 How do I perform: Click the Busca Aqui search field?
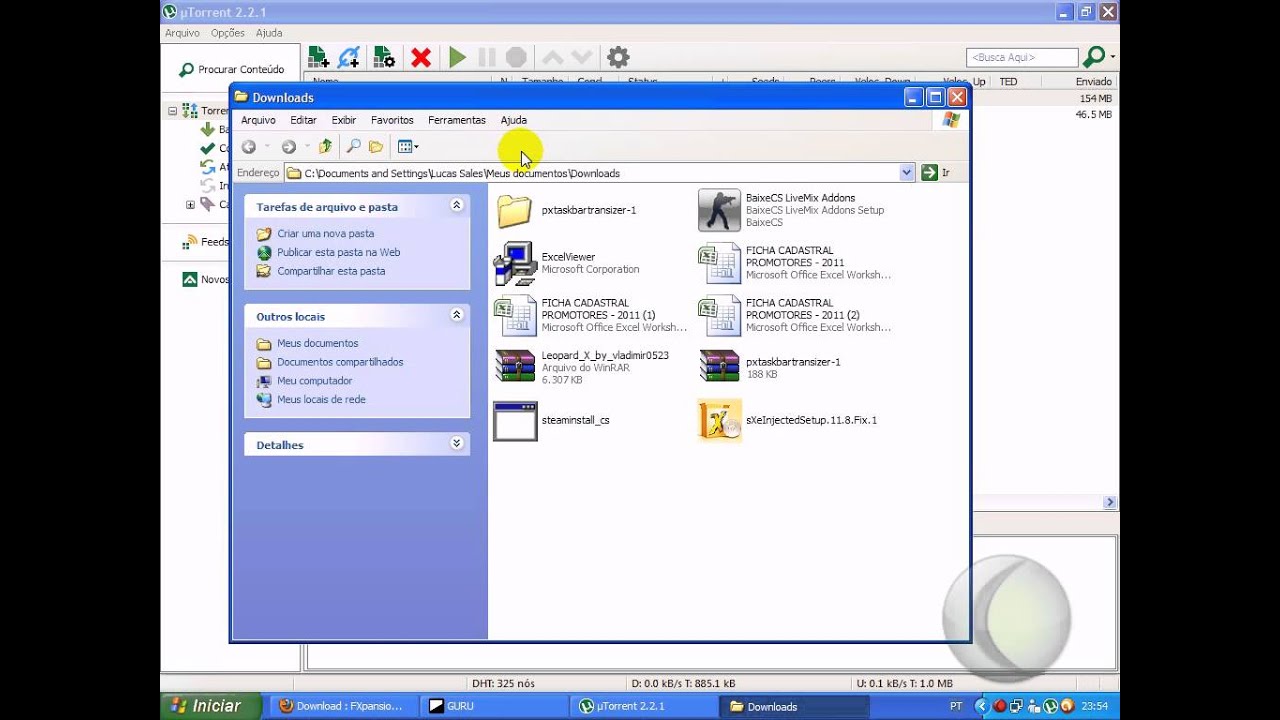point(1022,57)
